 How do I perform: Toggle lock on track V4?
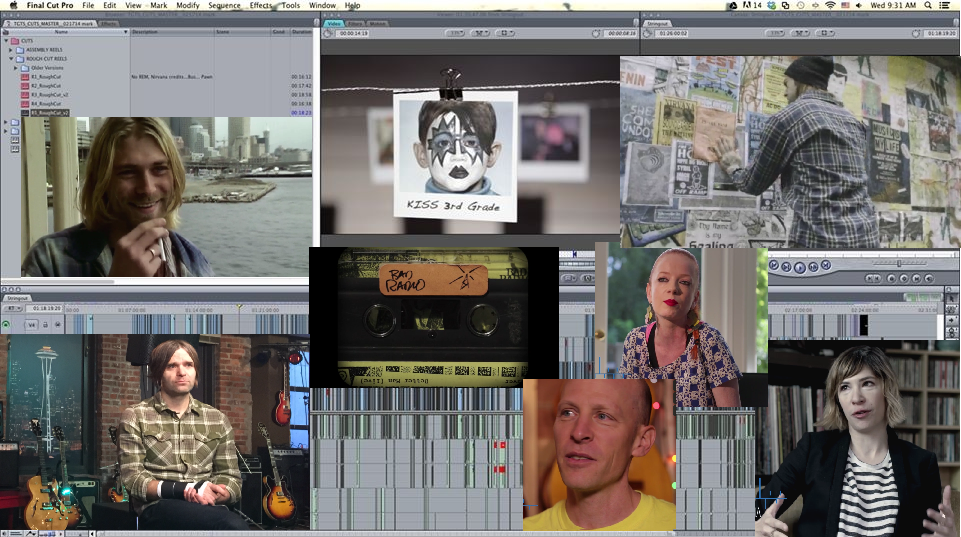pos(45,325)
